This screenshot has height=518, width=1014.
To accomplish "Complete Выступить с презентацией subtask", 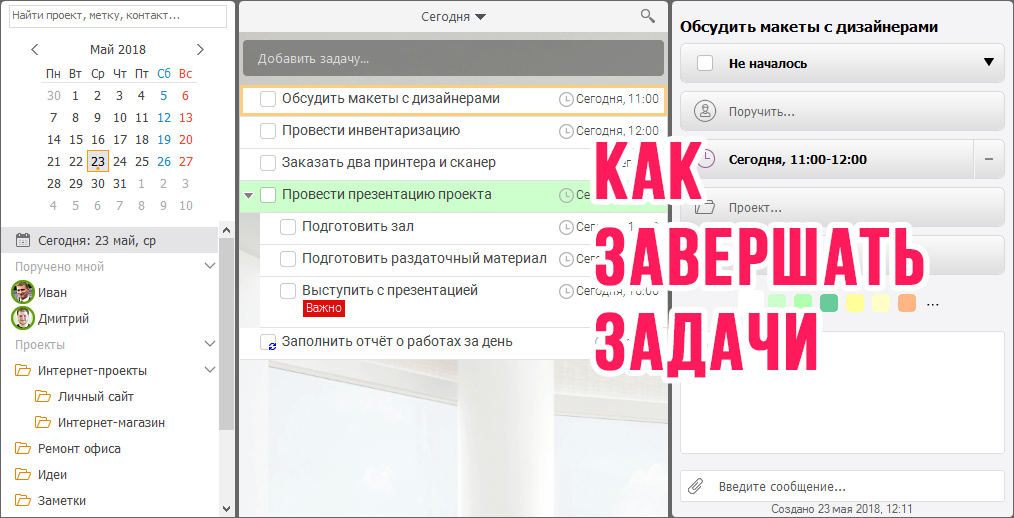I will 288,291.
